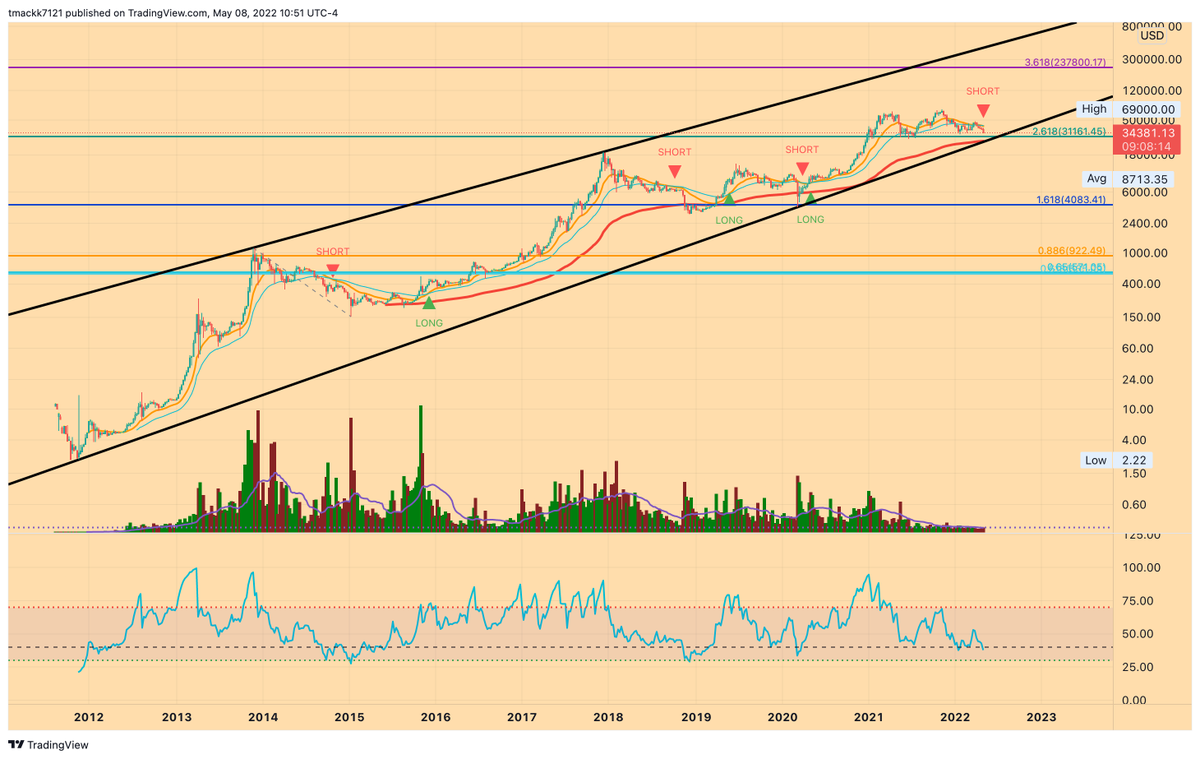Select the 3.618(237800.17) Fibonacci level label
Image resolution: width=1200 pixels, height=759 pixels.
pos(1065,63)
